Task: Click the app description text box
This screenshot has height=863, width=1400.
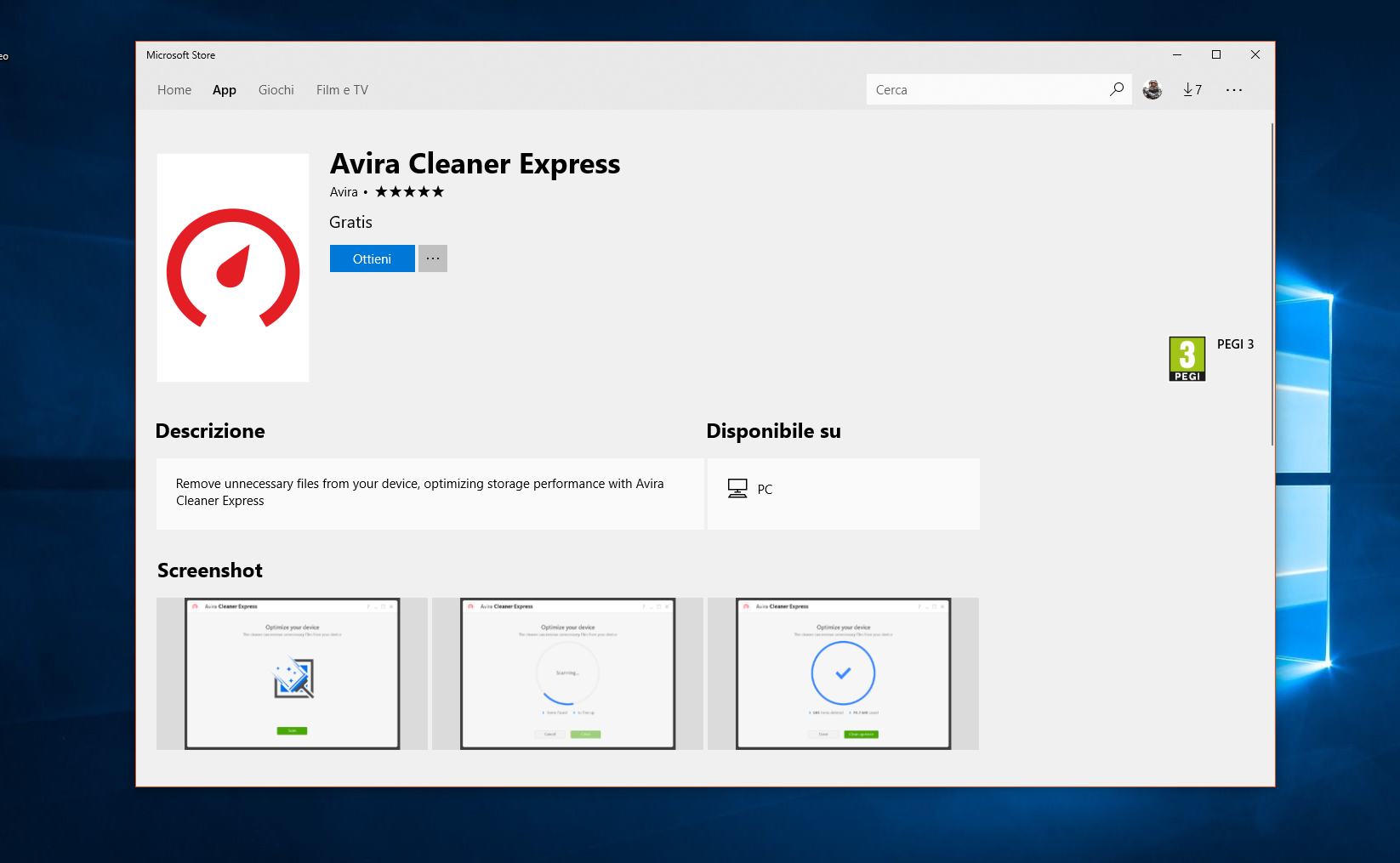Action: point(430,494)
